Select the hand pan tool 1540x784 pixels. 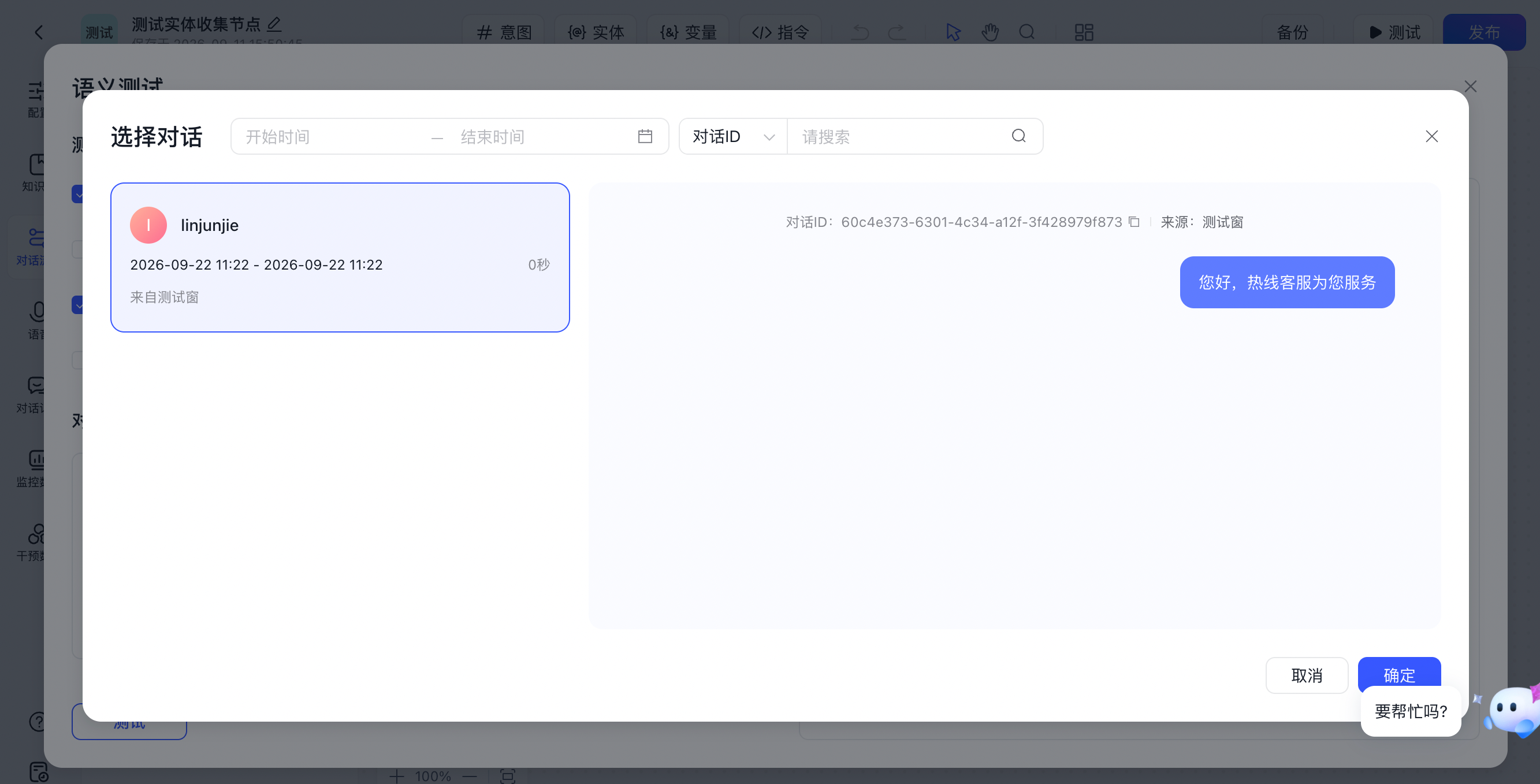pos(990,32)
